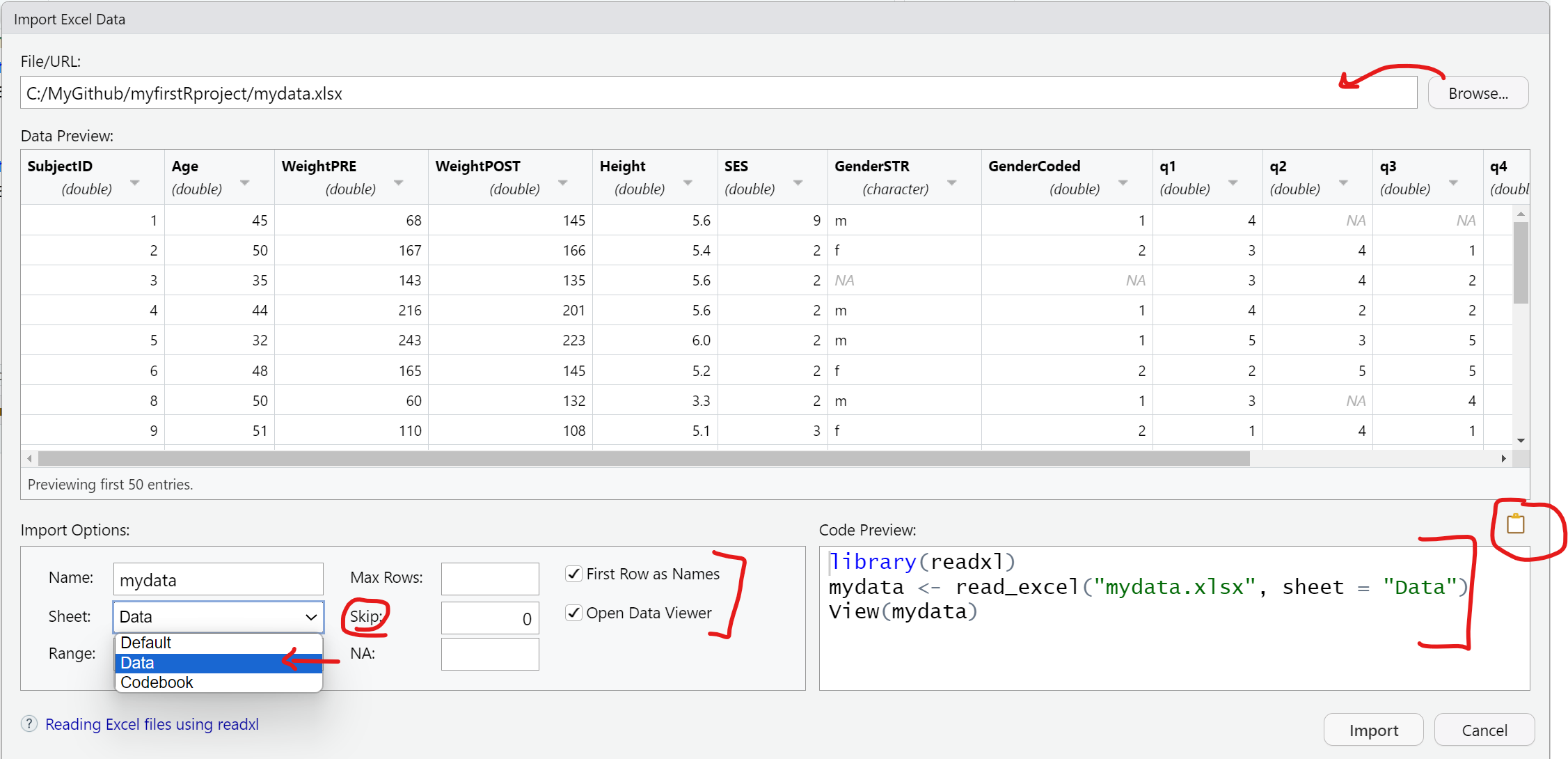Open q3 column type dropdown
The width and height of the screenshot is (1568, 759).
coord(1453,182)
